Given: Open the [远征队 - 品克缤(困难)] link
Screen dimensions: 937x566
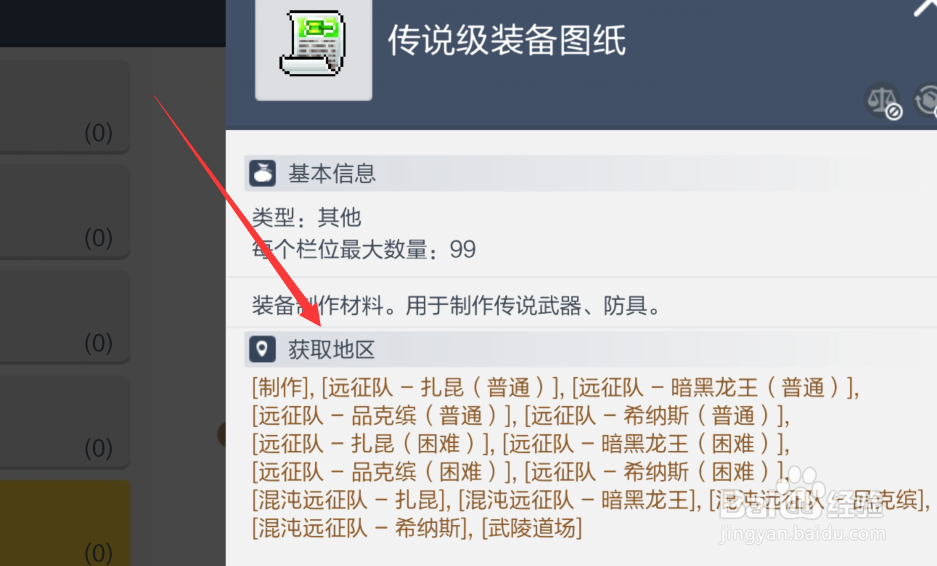Looking at the screenshot, I should click(x=382, y=472).
